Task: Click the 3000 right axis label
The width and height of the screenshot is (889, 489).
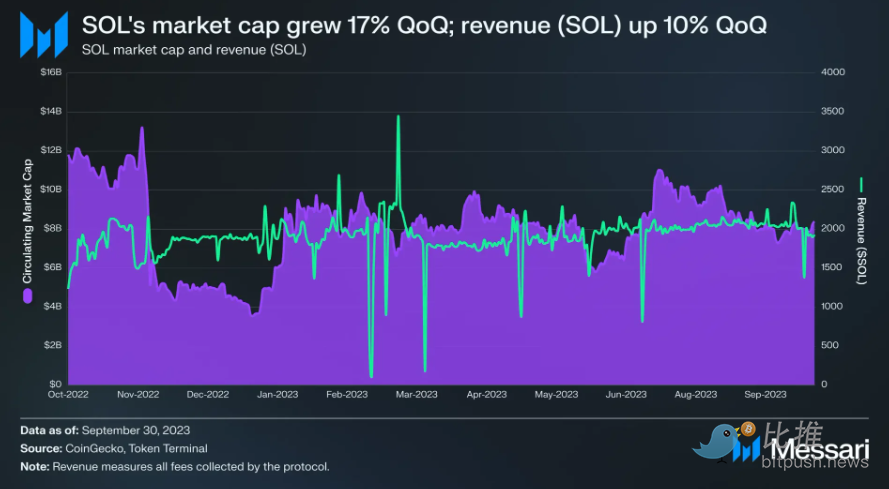Action: click(x=833, y=150)
